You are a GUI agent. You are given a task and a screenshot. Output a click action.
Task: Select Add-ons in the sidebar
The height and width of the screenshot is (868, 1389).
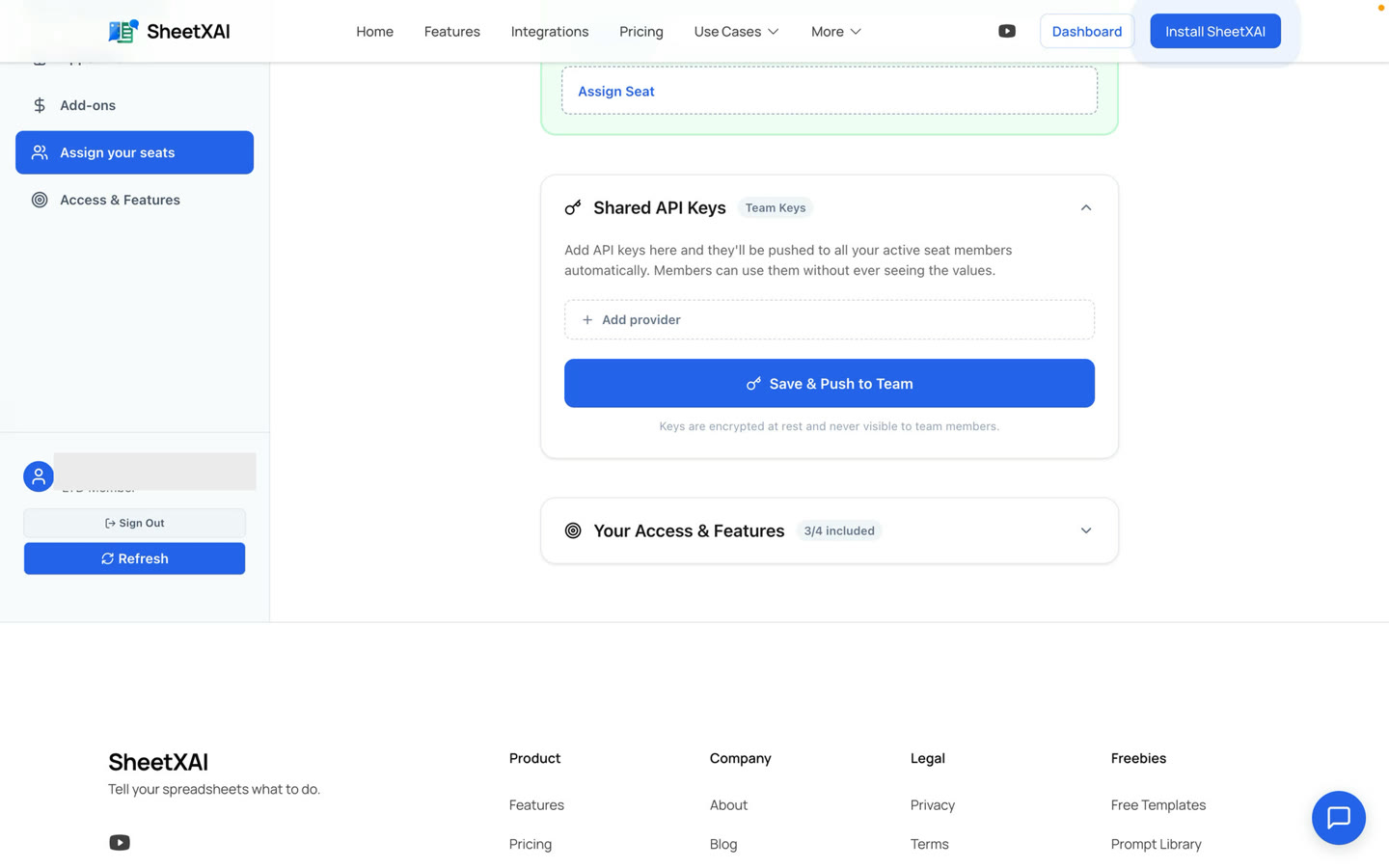tap(134, 105)
